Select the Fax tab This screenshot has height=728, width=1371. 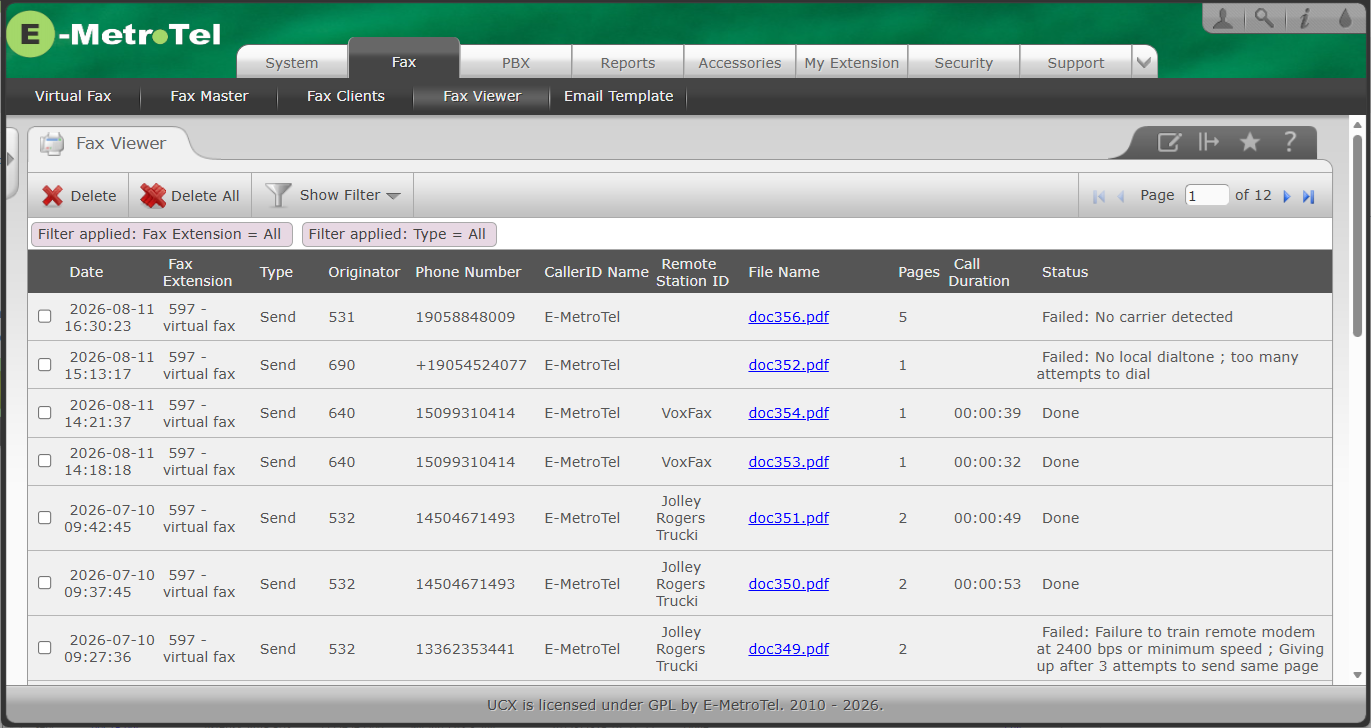coord(404,60)
